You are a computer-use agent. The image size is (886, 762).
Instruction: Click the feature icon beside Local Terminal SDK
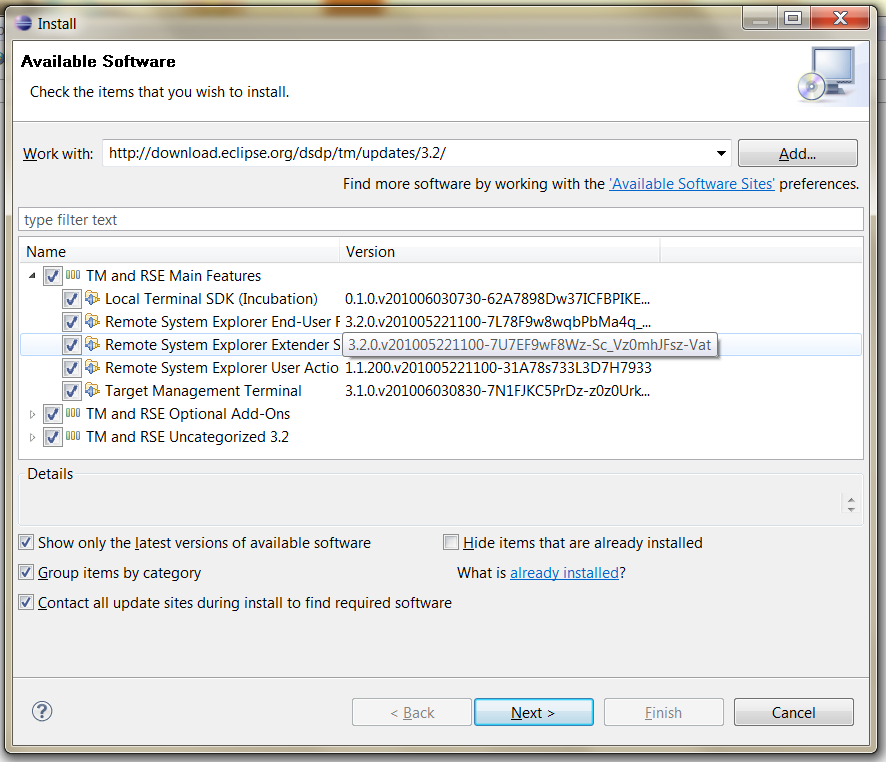point(92,298)
